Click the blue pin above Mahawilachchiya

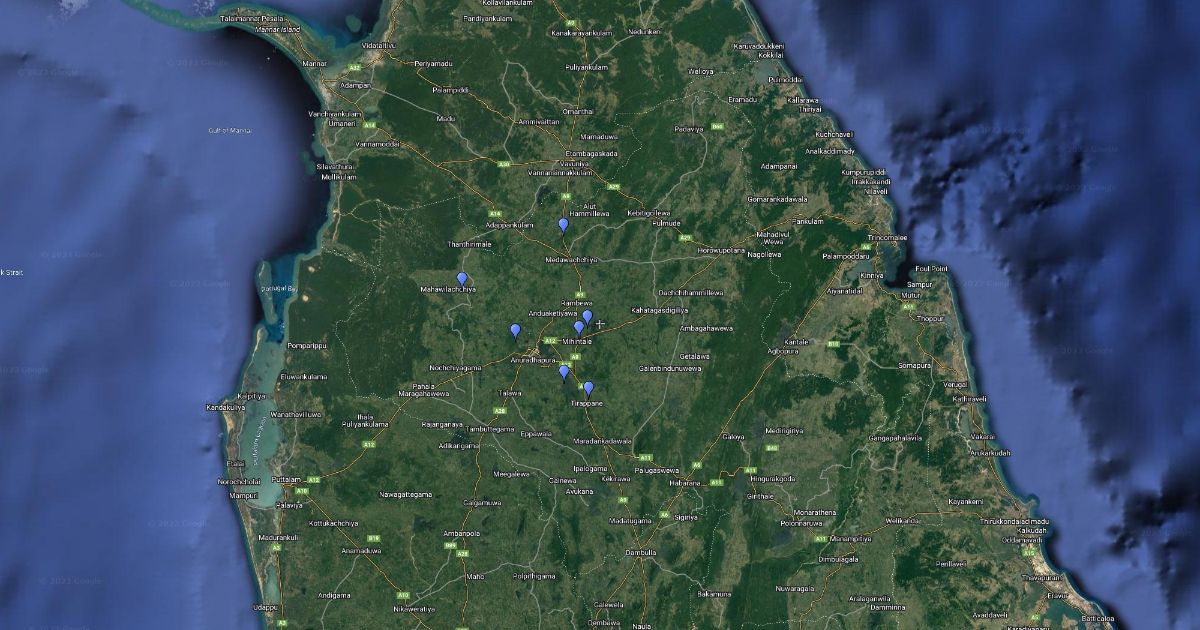pyautogui.click(x=462, y=279)
